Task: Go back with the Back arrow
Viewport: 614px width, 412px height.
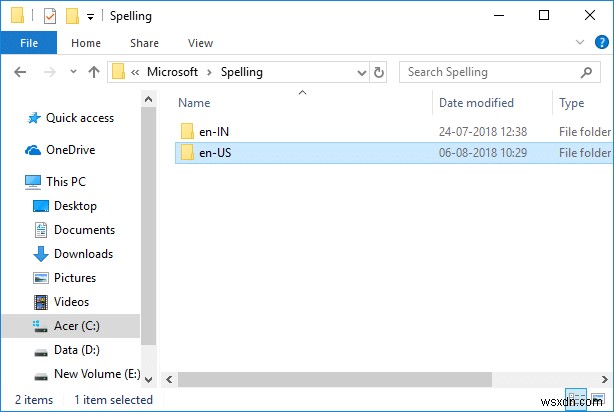Action: 20,72
